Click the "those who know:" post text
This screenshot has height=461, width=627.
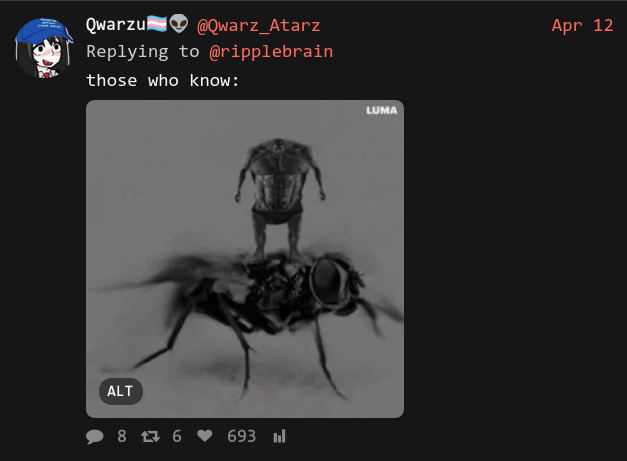tap(163, 80)
